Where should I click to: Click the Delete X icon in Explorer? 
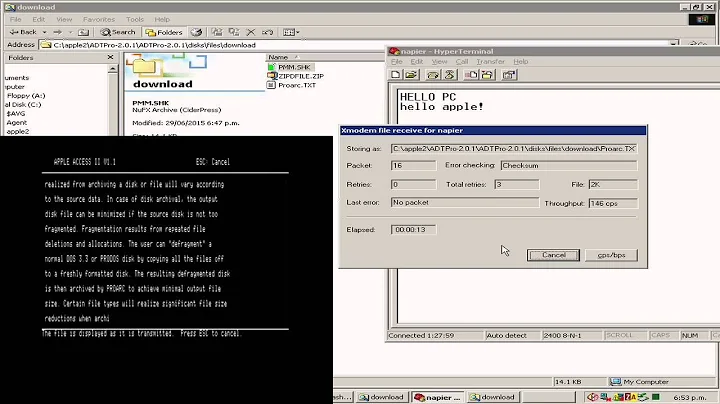251,32
